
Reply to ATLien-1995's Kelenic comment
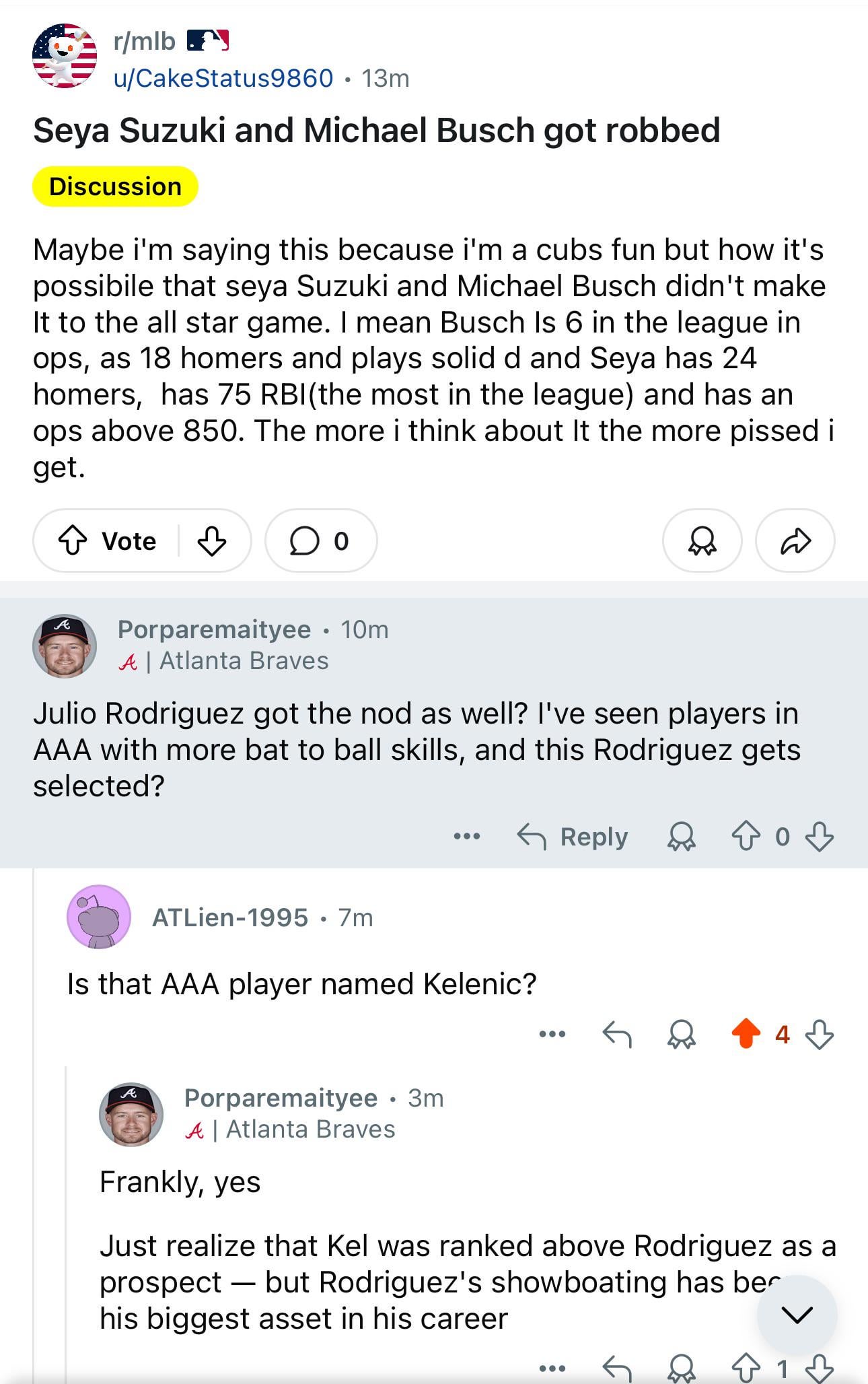coord(616,1034)
